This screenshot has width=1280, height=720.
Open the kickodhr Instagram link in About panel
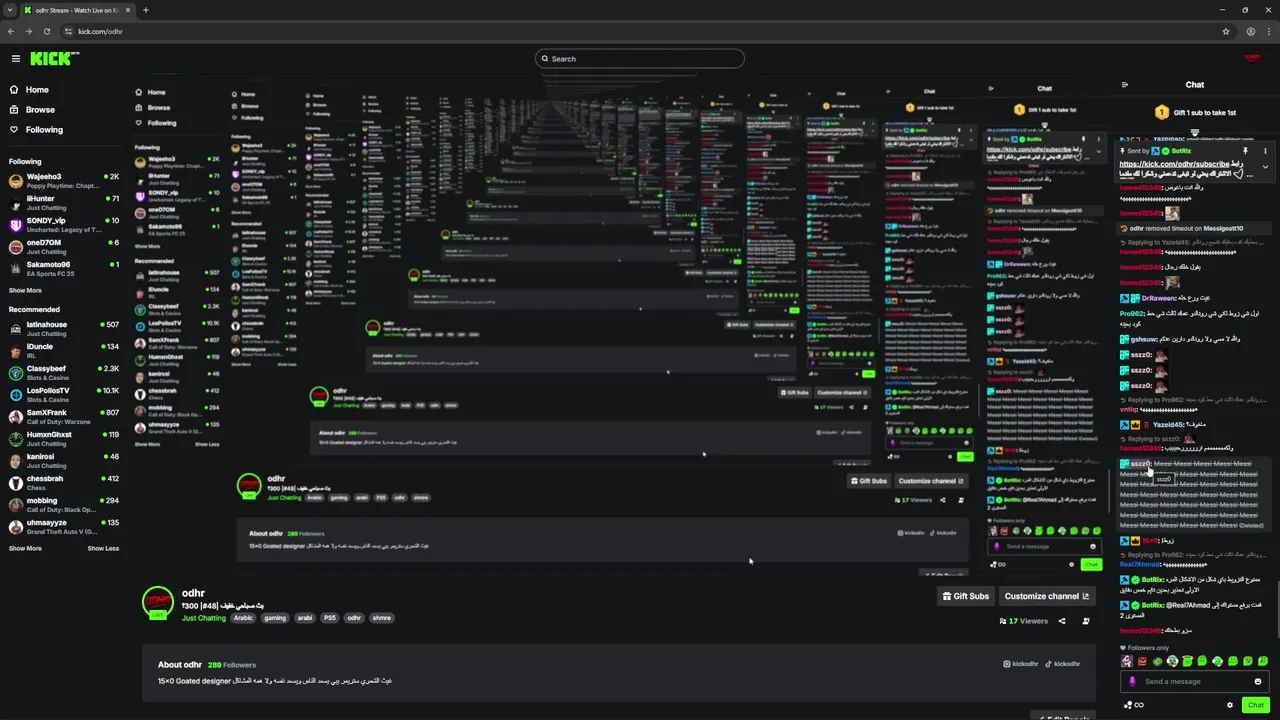(1020, 664)
